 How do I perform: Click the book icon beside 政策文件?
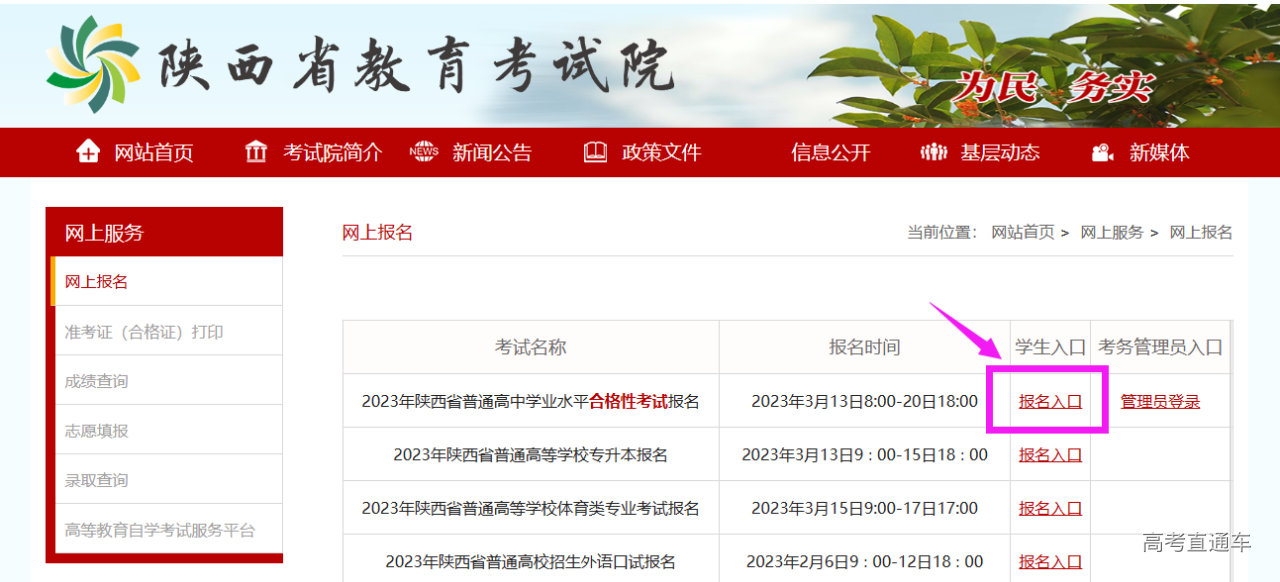click(x=595, y=152)
